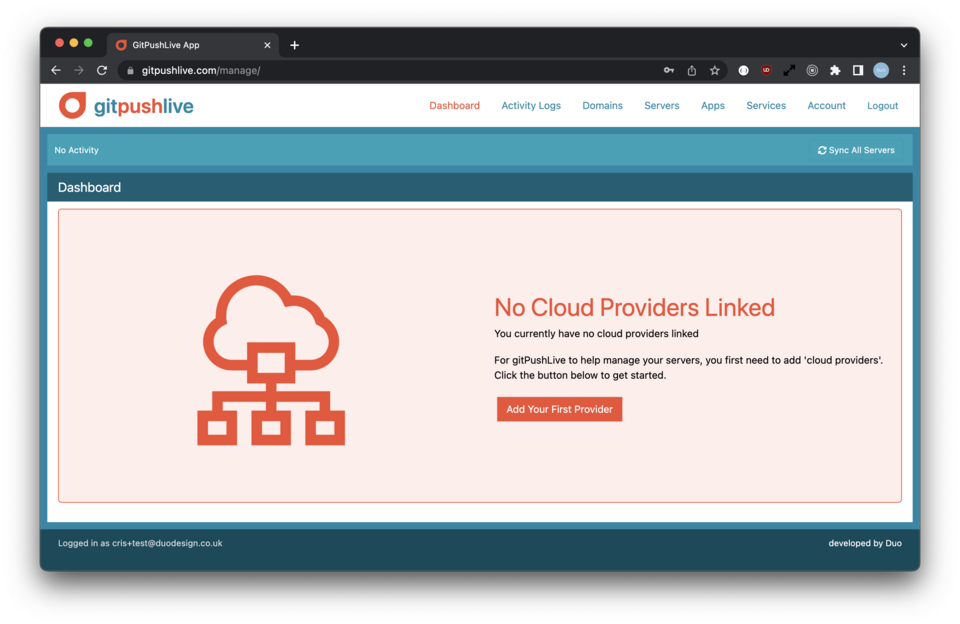The image size is (960, 624).
Task: Click the logged-in email footer text
Action: point(140,543)
